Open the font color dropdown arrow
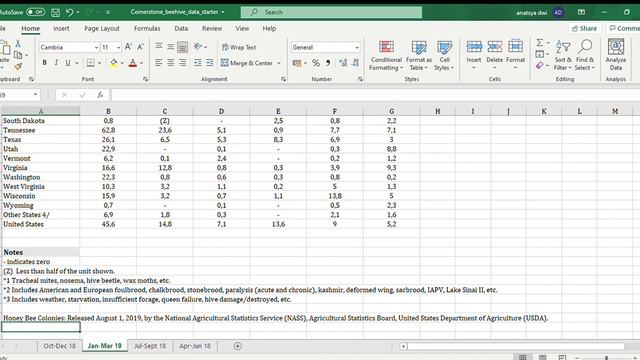 click(142, 63)
